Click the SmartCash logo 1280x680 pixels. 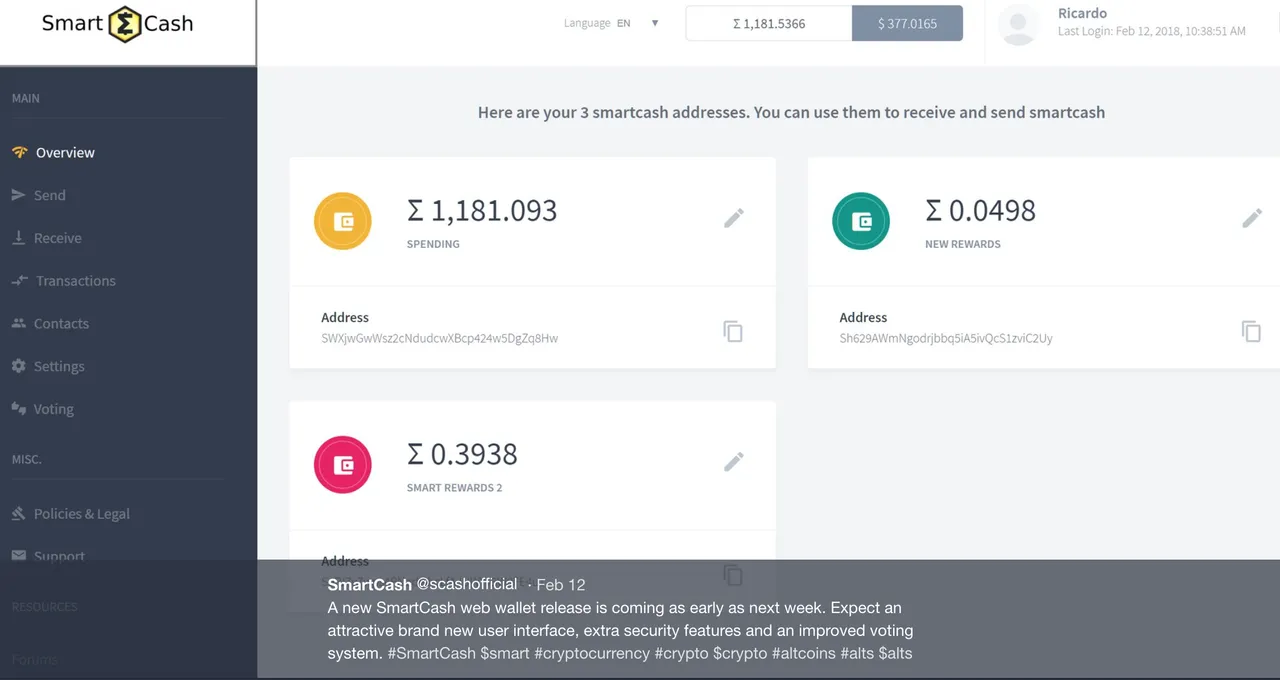point(118,24)
